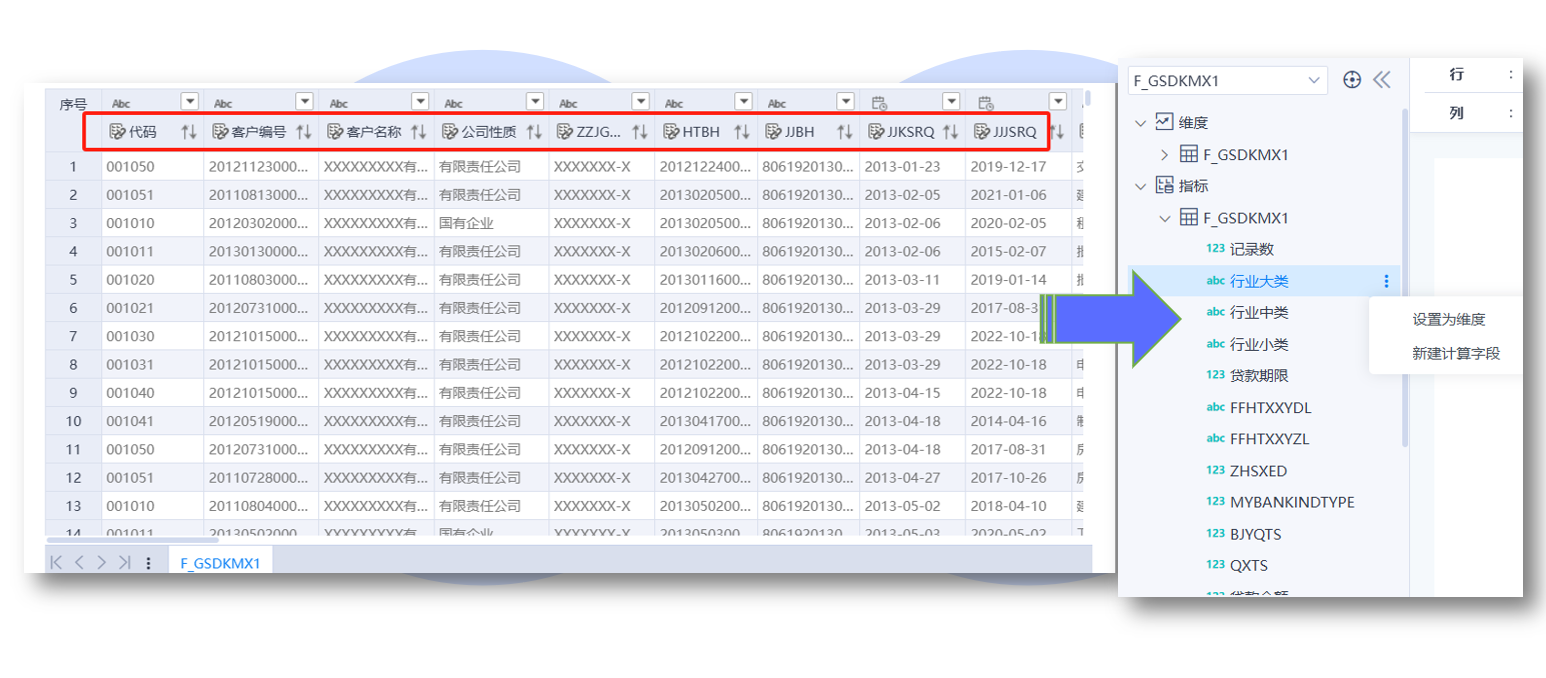Open the sheet tab more-options dots
This screenshot has height=678, width=1546.
[x=149, y=563]
